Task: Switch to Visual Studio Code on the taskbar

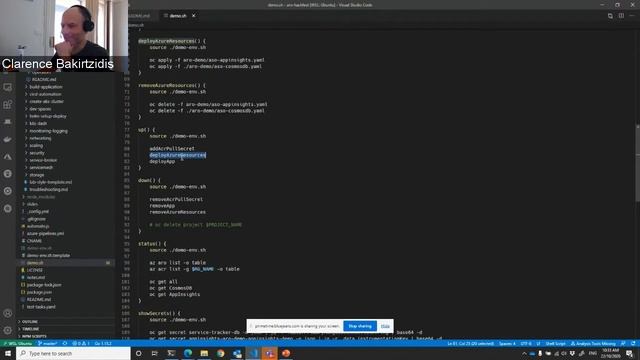Action: pos(253,353)
